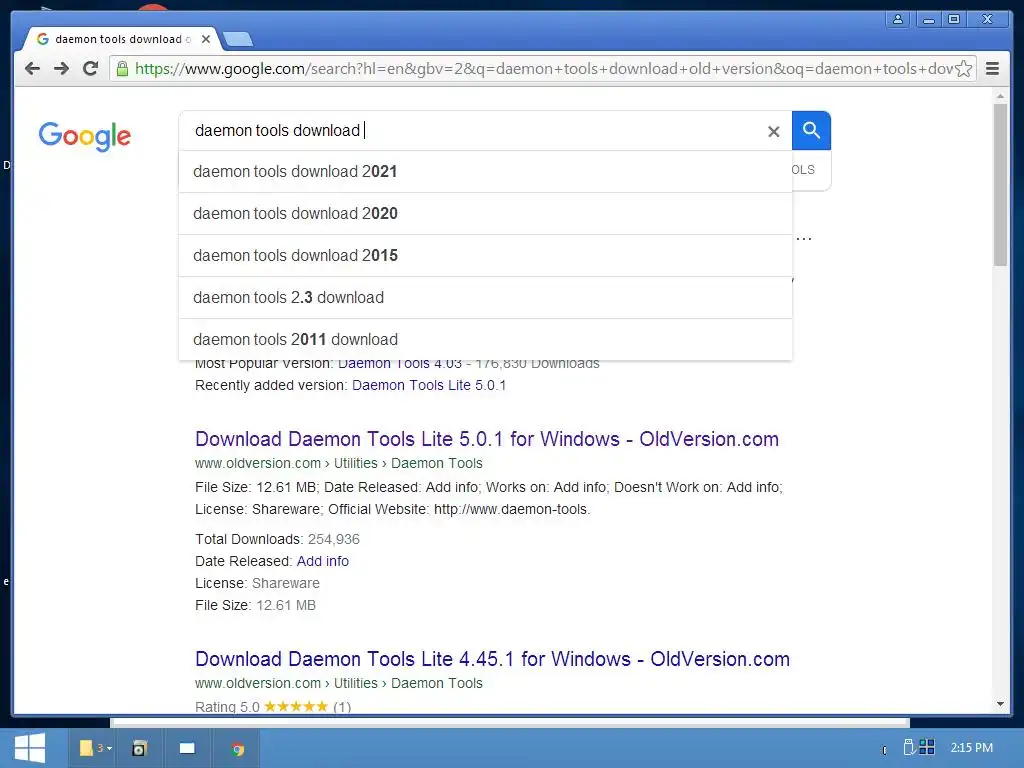Click the Rating 5.0 stars line

(273, 707)
